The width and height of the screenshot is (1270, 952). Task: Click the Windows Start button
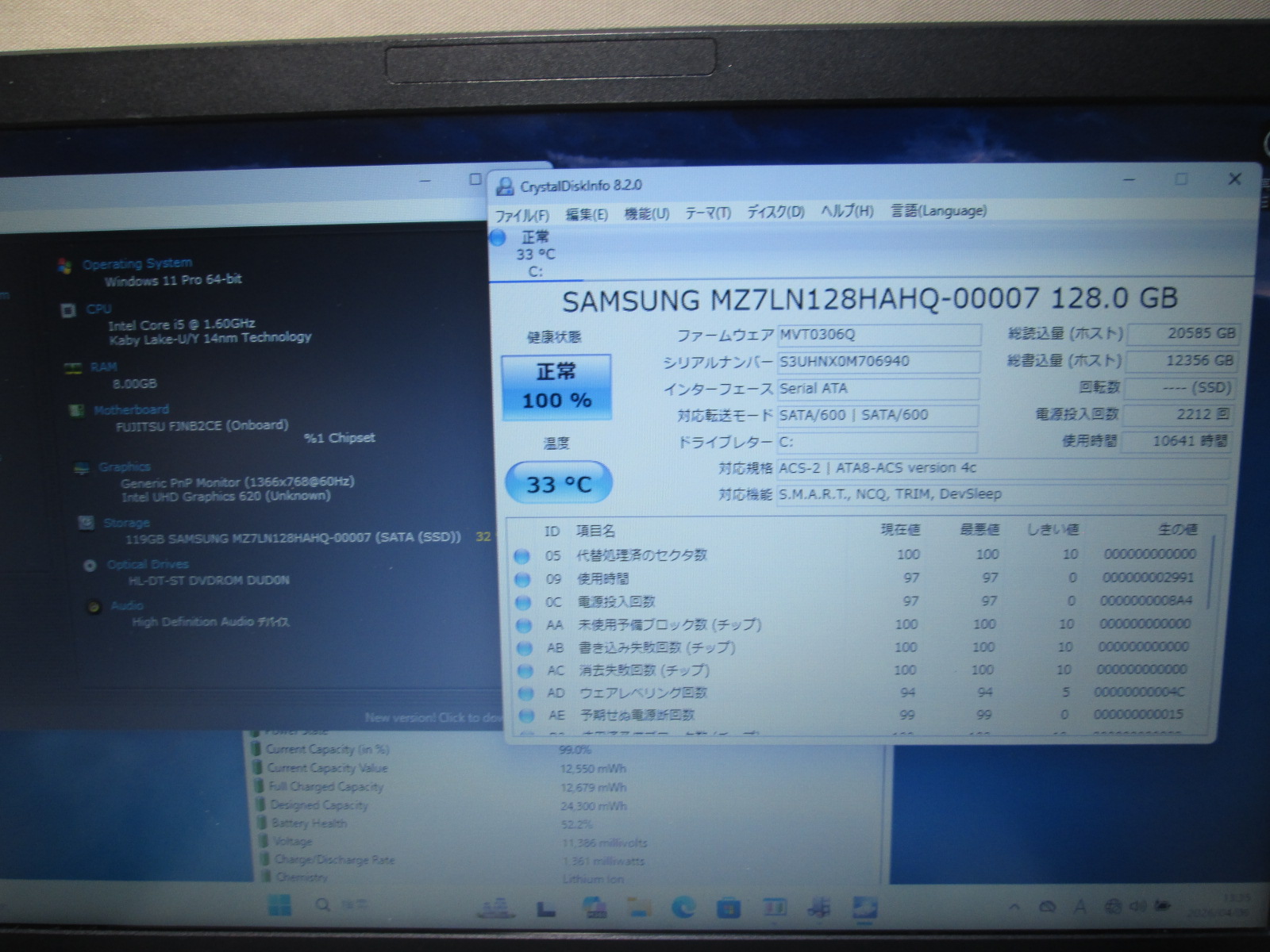pyautogui.click(x=279, y=904)
